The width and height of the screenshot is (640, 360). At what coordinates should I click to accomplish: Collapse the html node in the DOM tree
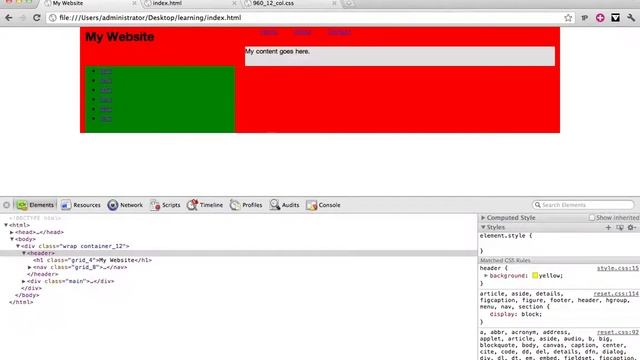coord(6,225)
